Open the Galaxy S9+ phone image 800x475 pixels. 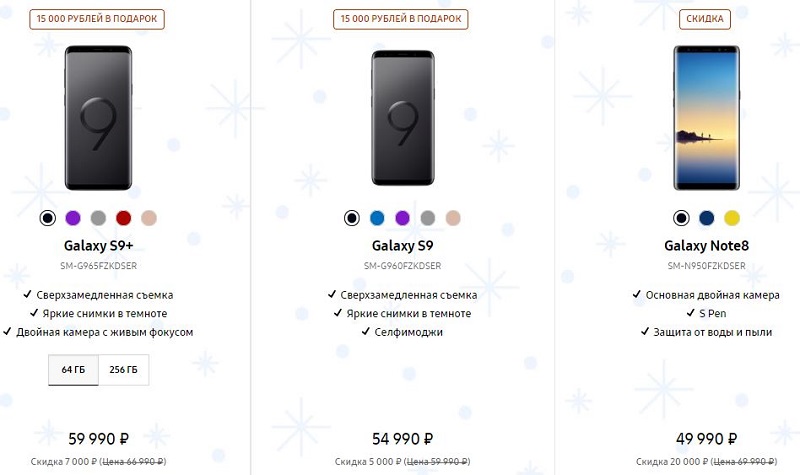[x=98, y=118]
